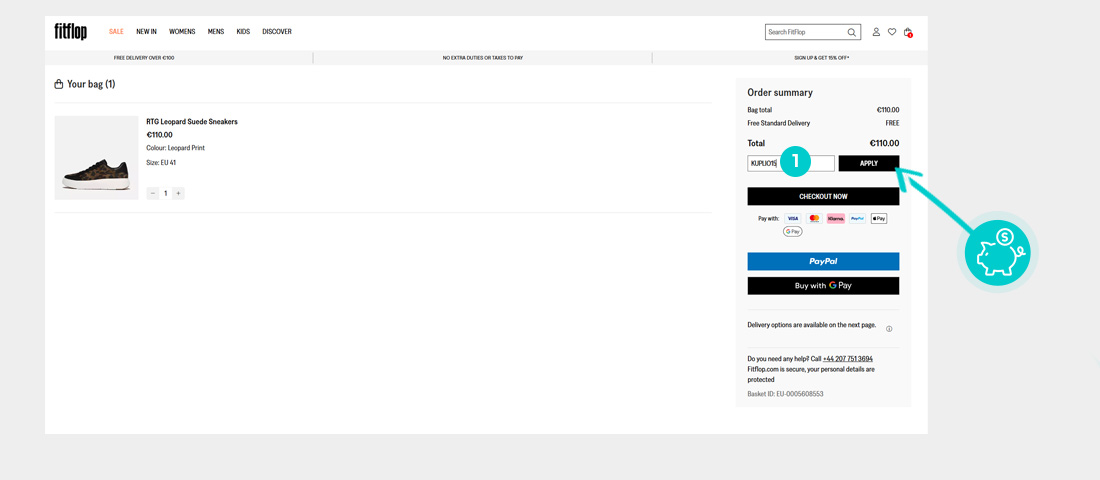This screenshot has width=1100, height=480.
Task: Decrease sneaker quantity with minus button
Action: click(153, 193)
